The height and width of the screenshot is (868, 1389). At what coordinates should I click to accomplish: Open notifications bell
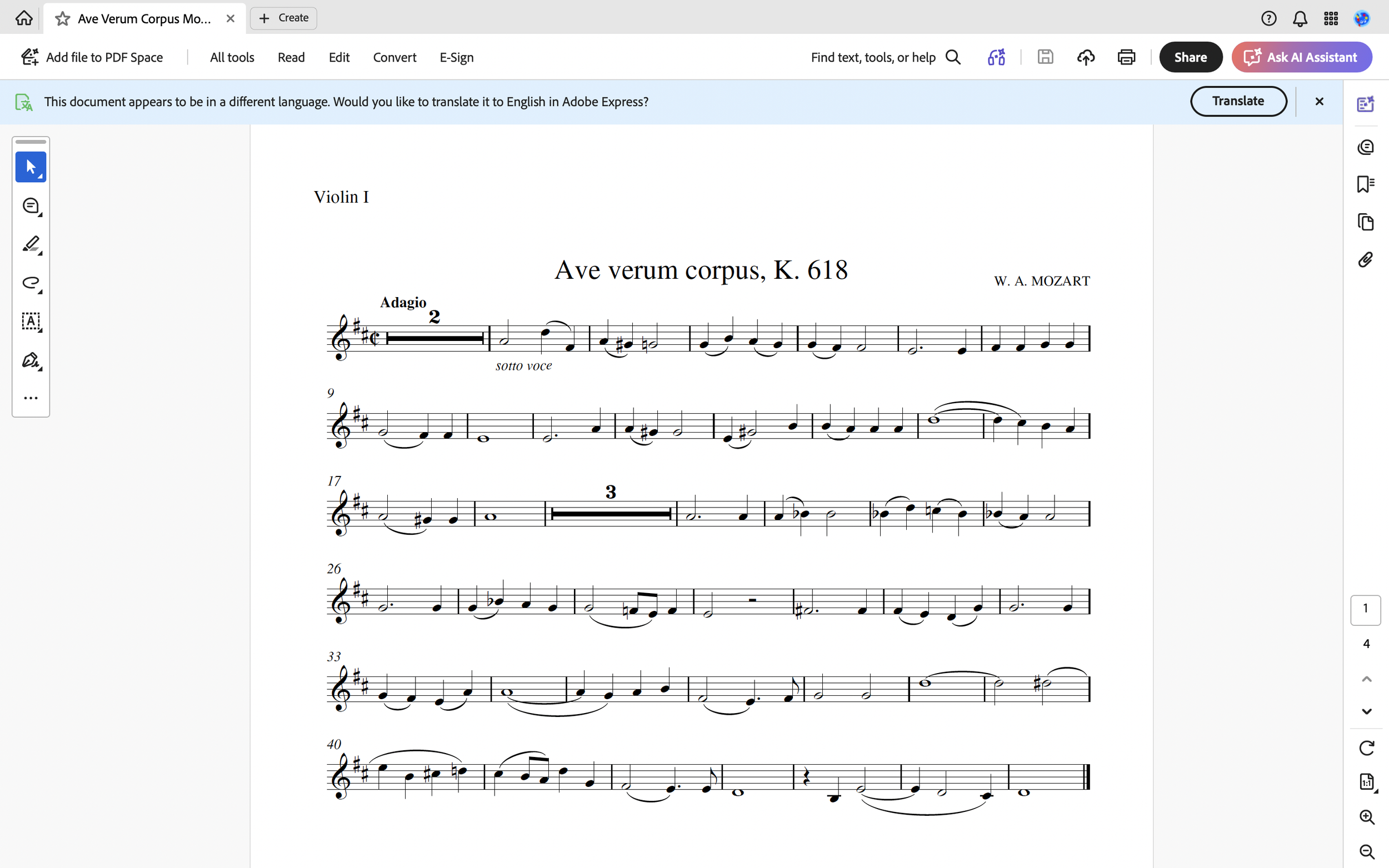[1300, 18]
